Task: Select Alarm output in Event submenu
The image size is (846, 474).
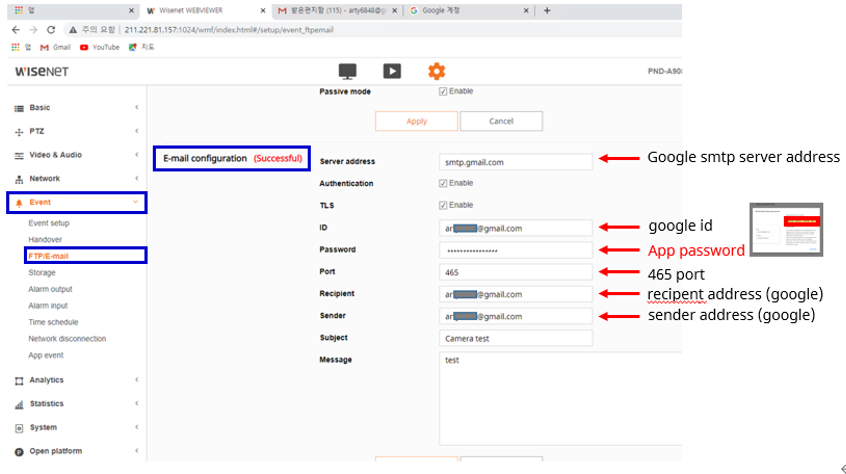Action: pyautogui.click(x=50, y=289)
